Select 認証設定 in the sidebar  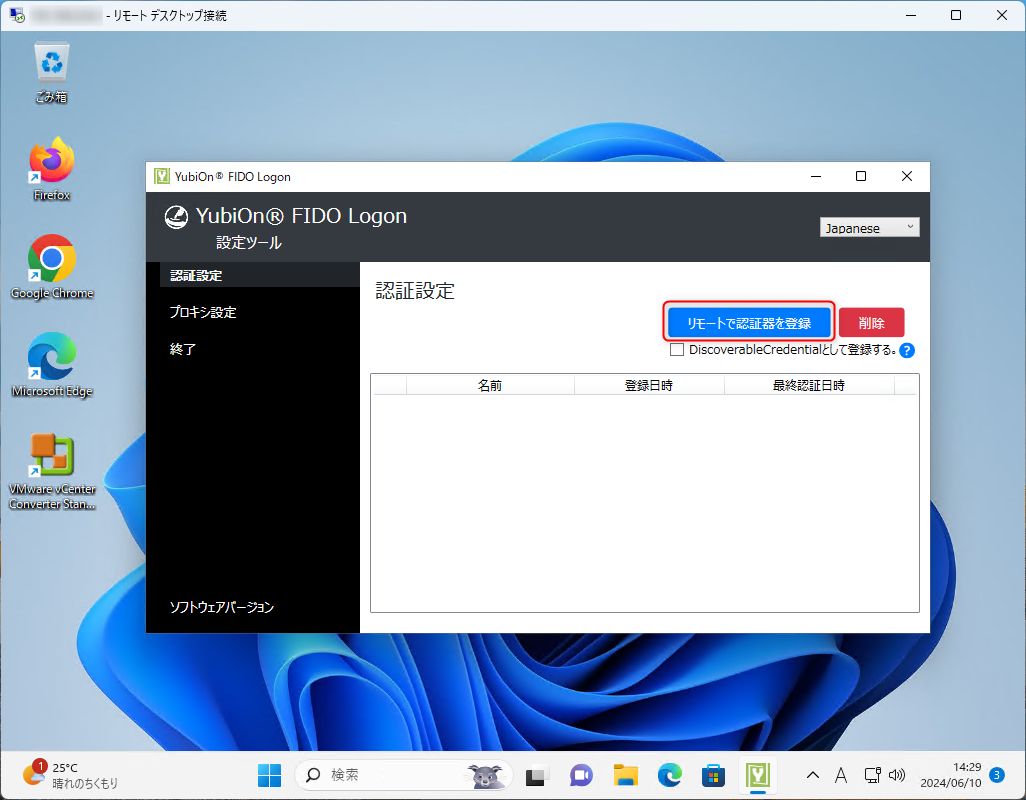(260, 275)
